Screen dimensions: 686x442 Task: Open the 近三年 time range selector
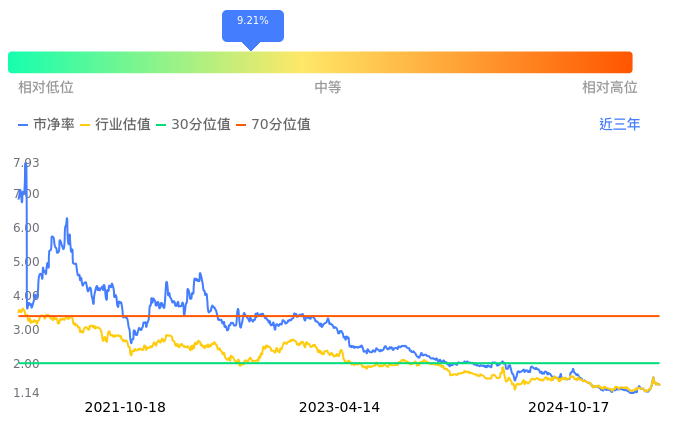coord(619,125)
